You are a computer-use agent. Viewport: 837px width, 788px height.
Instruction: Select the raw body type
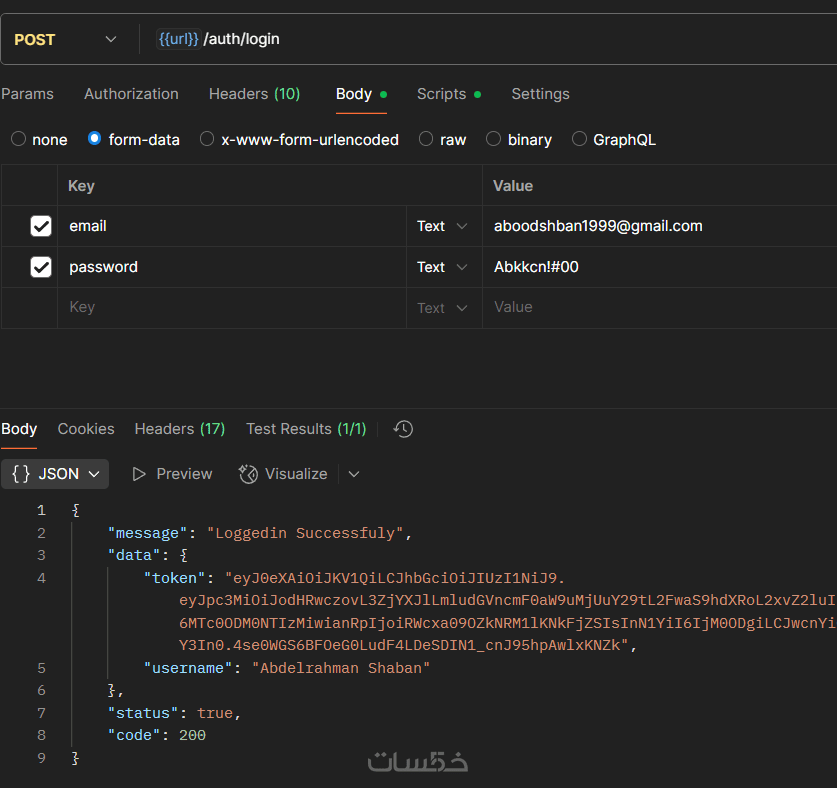[426, 140]
